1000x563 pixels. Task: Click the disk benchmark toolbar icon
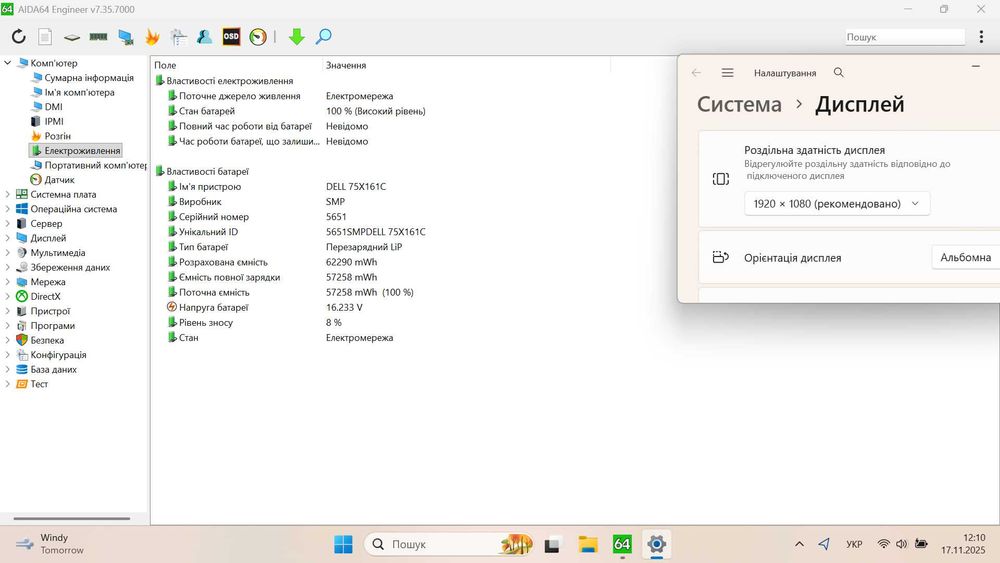pyautogui.click(x=71, y=38)
